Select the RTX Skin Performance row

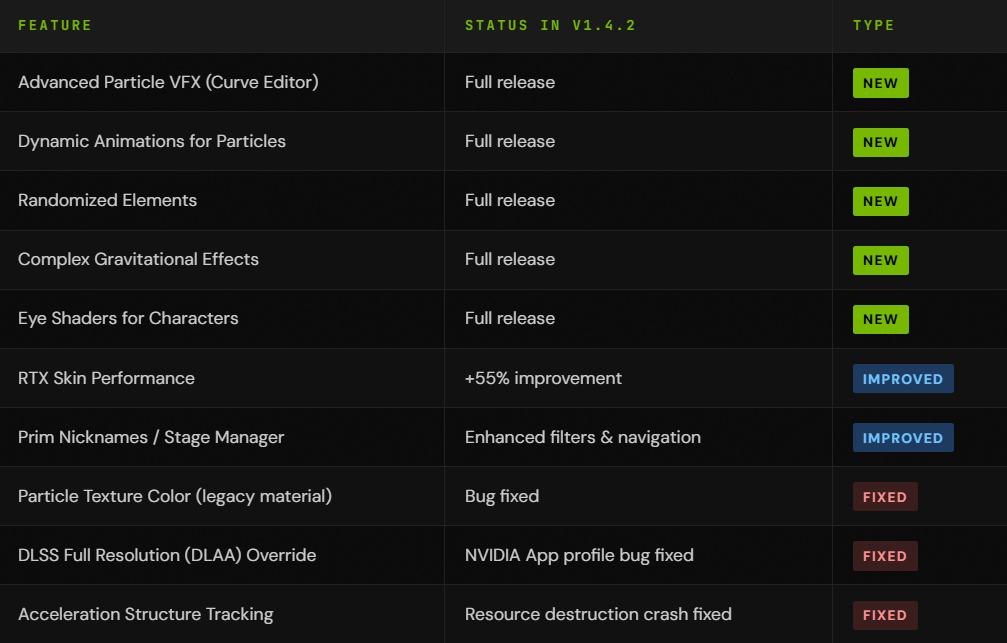click(x=106, y=378)
